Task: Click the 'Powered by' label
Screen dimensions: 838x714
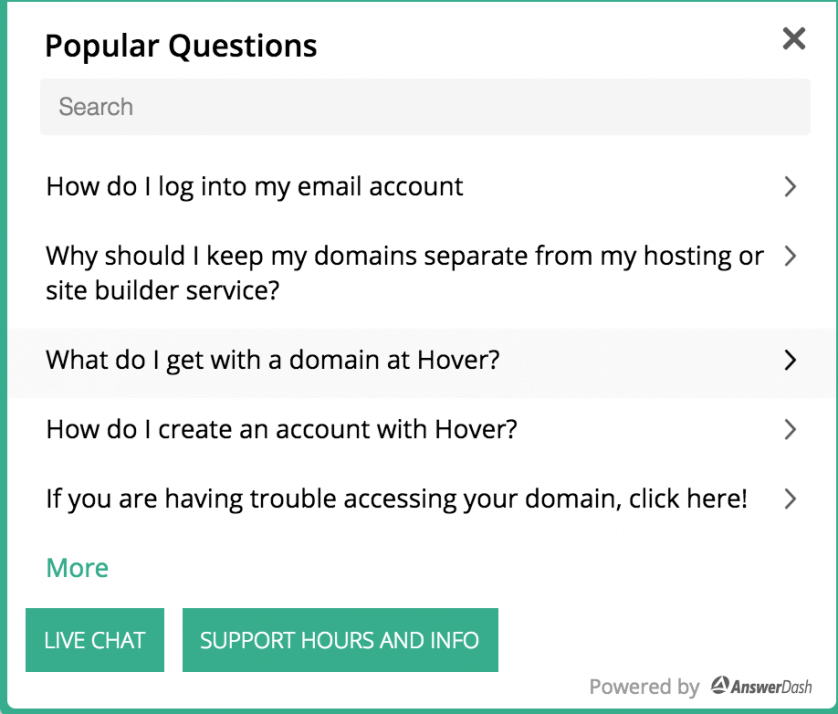Action: [x=644, y=687]
